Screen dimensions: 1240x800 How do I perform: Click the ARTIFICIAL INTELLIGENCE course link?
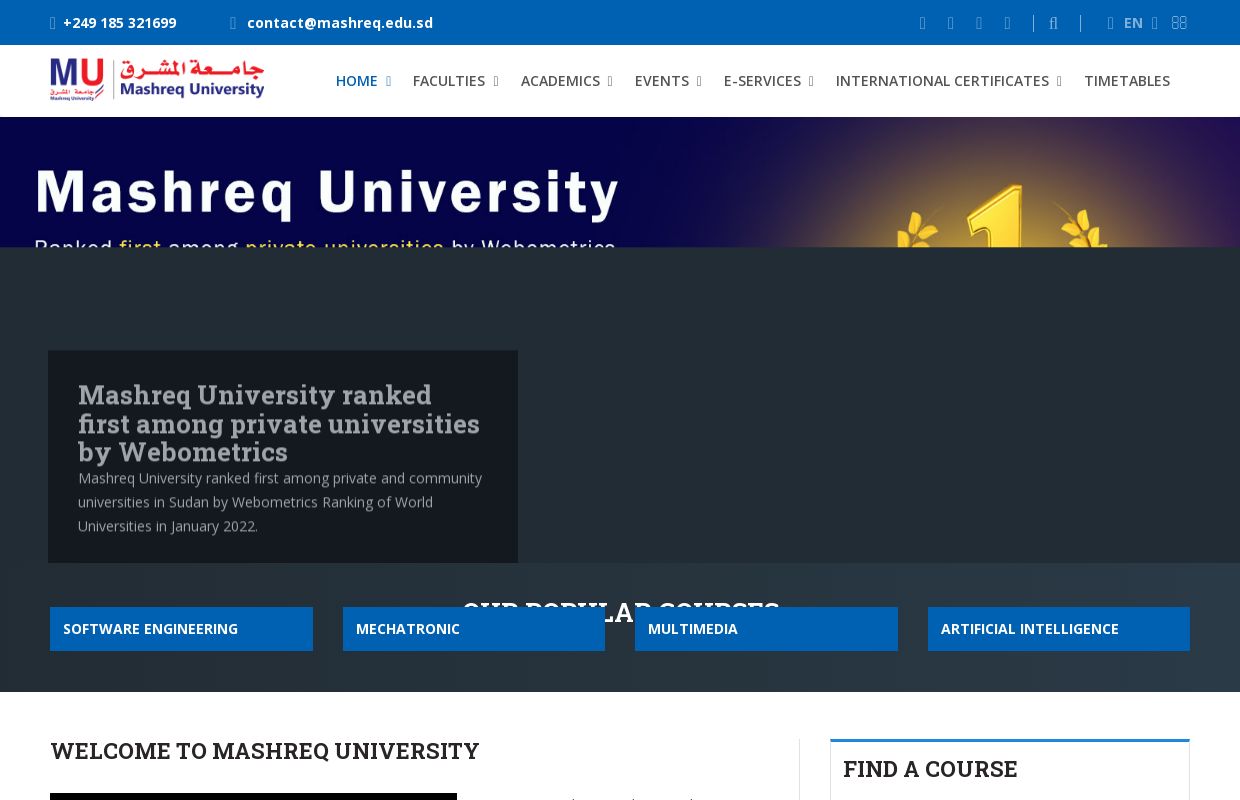[x=1058, y=629]
